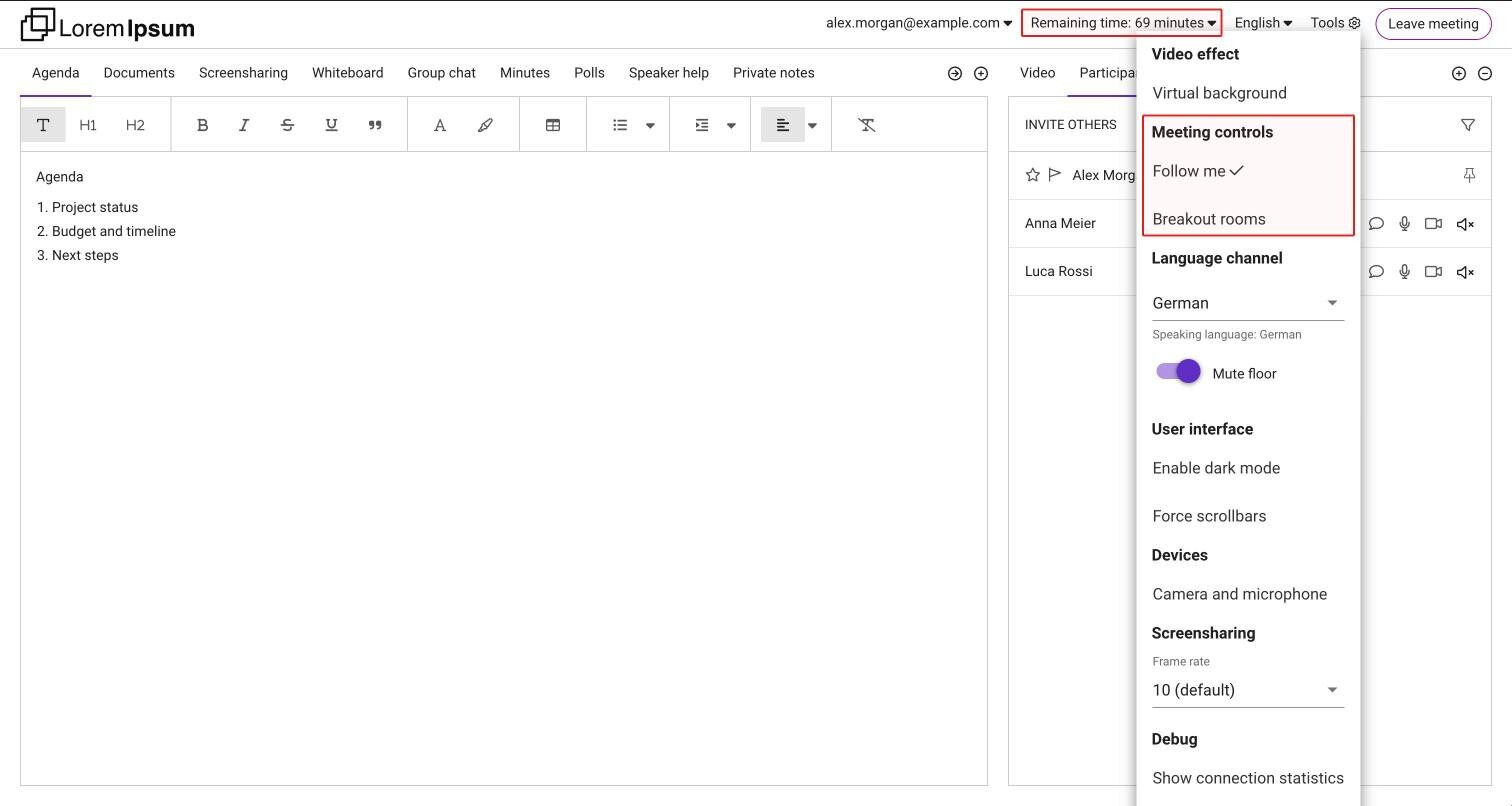The image size is (1512, 806).
Task: Open the text color picker
Action: (x=439, y=125)
